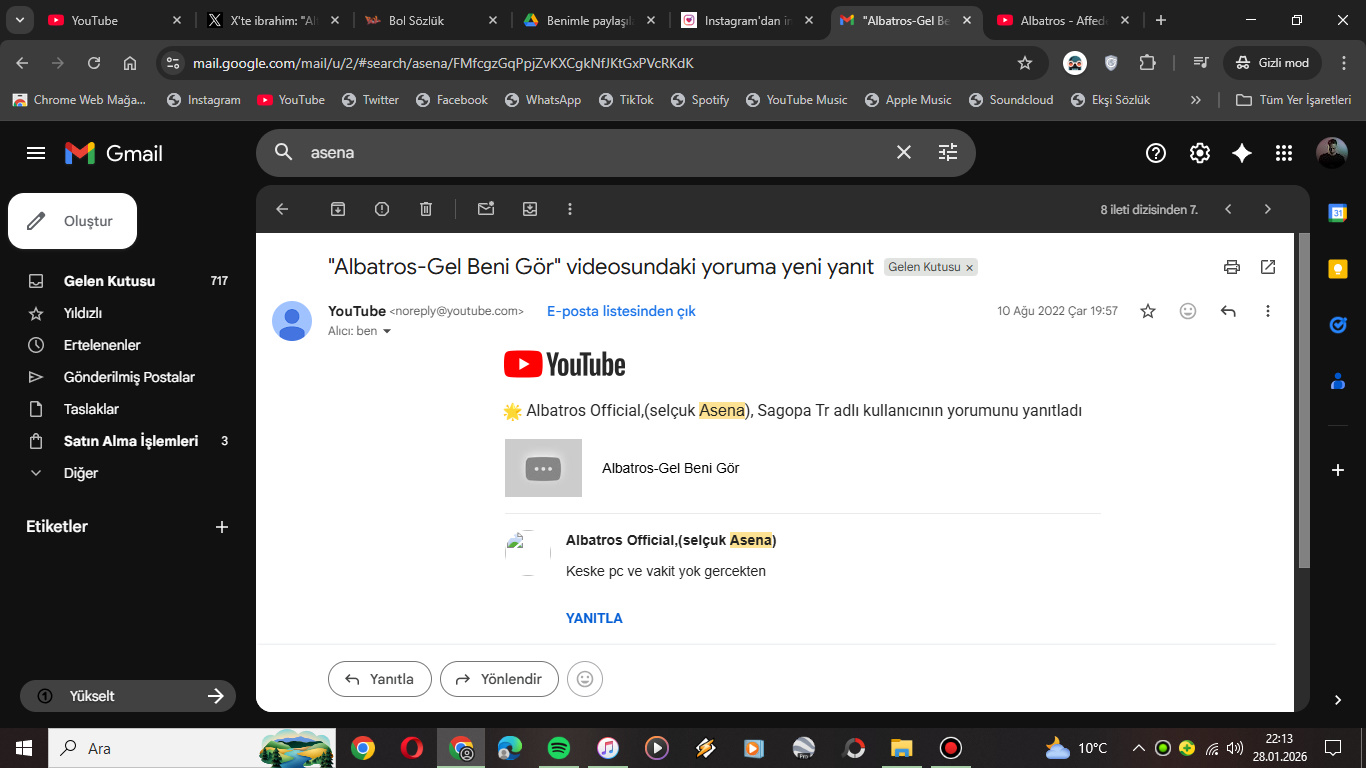Screen dimensions: 1366x768
Task: Reply using the arrow beside the date
Action: click(x=1228, y=311)
